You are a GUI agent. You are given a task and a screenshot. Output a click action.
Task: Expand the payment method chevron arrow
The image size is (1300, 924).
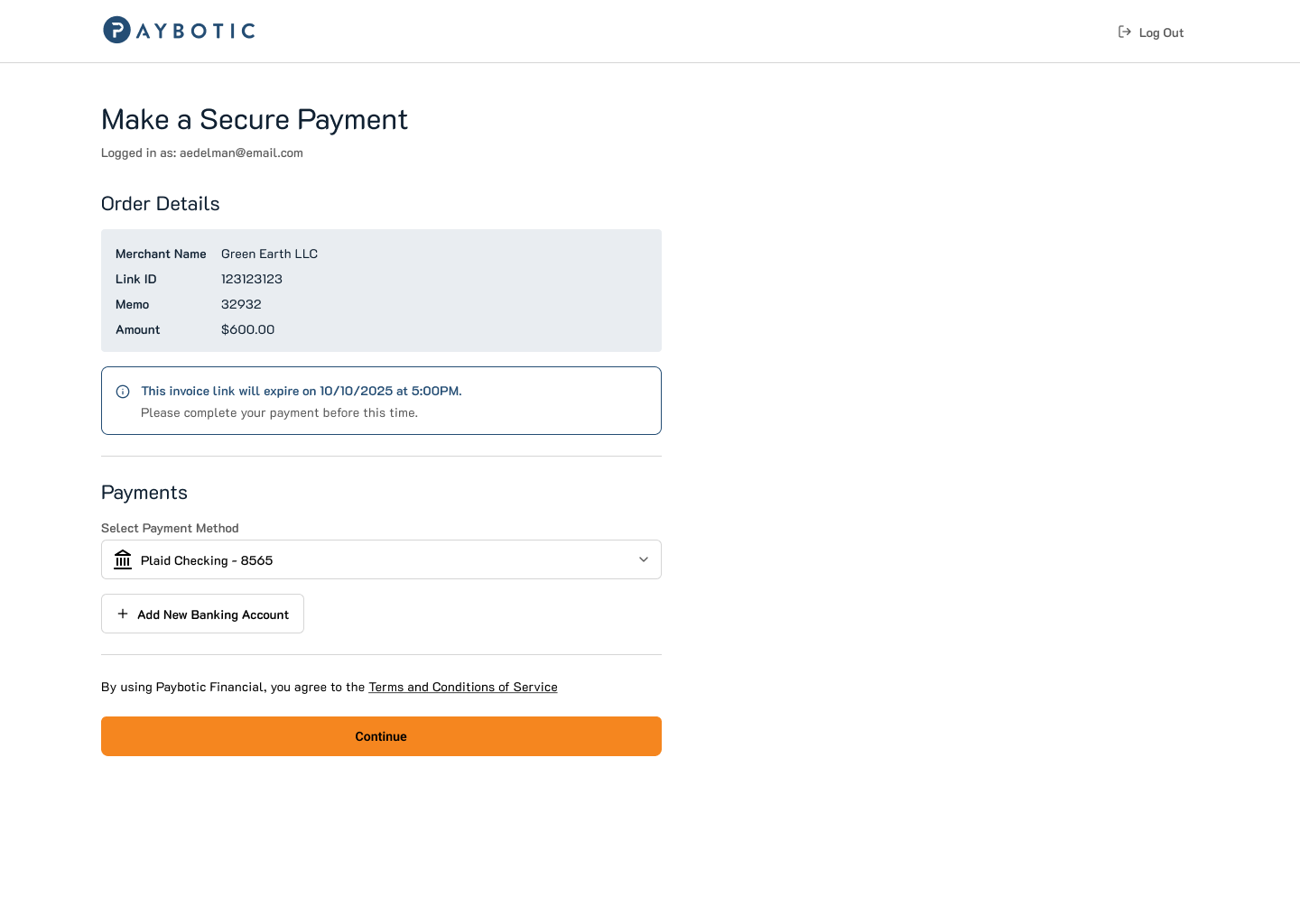click(x=644, y=559)
